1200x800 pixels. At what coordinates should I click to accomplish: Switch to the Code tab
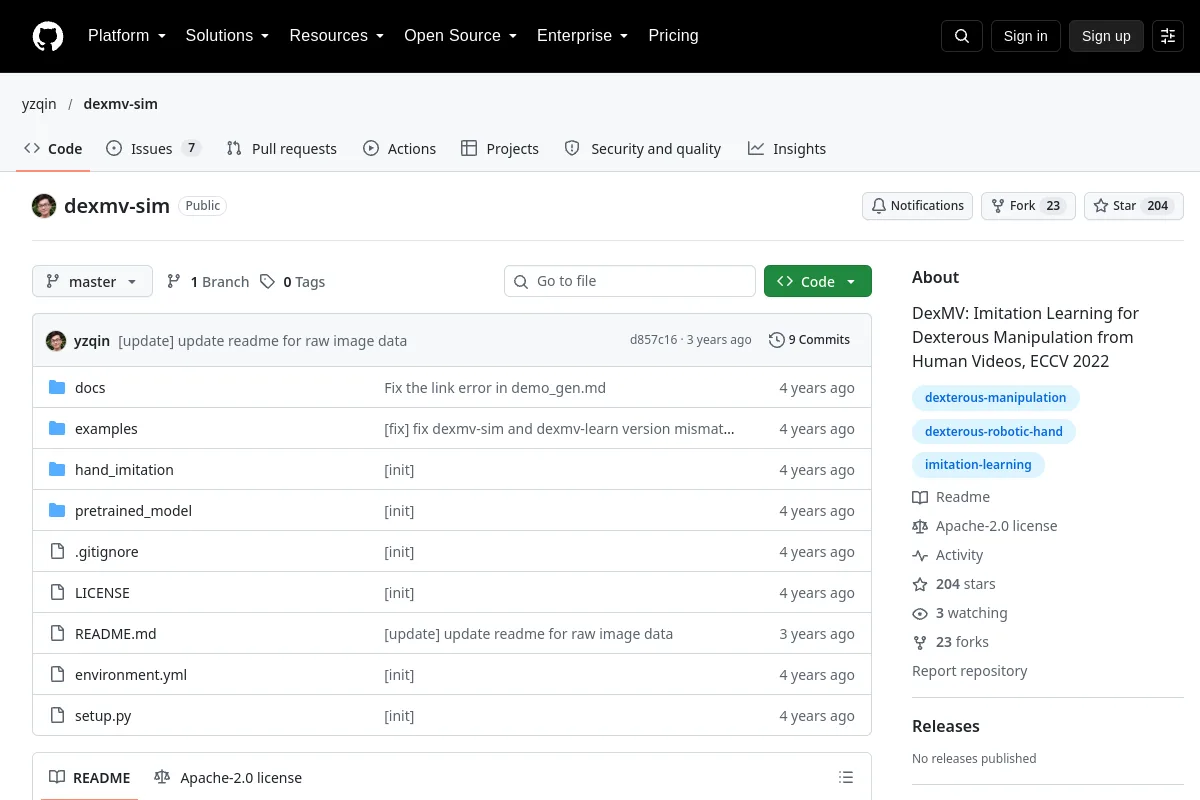point(53,149)
